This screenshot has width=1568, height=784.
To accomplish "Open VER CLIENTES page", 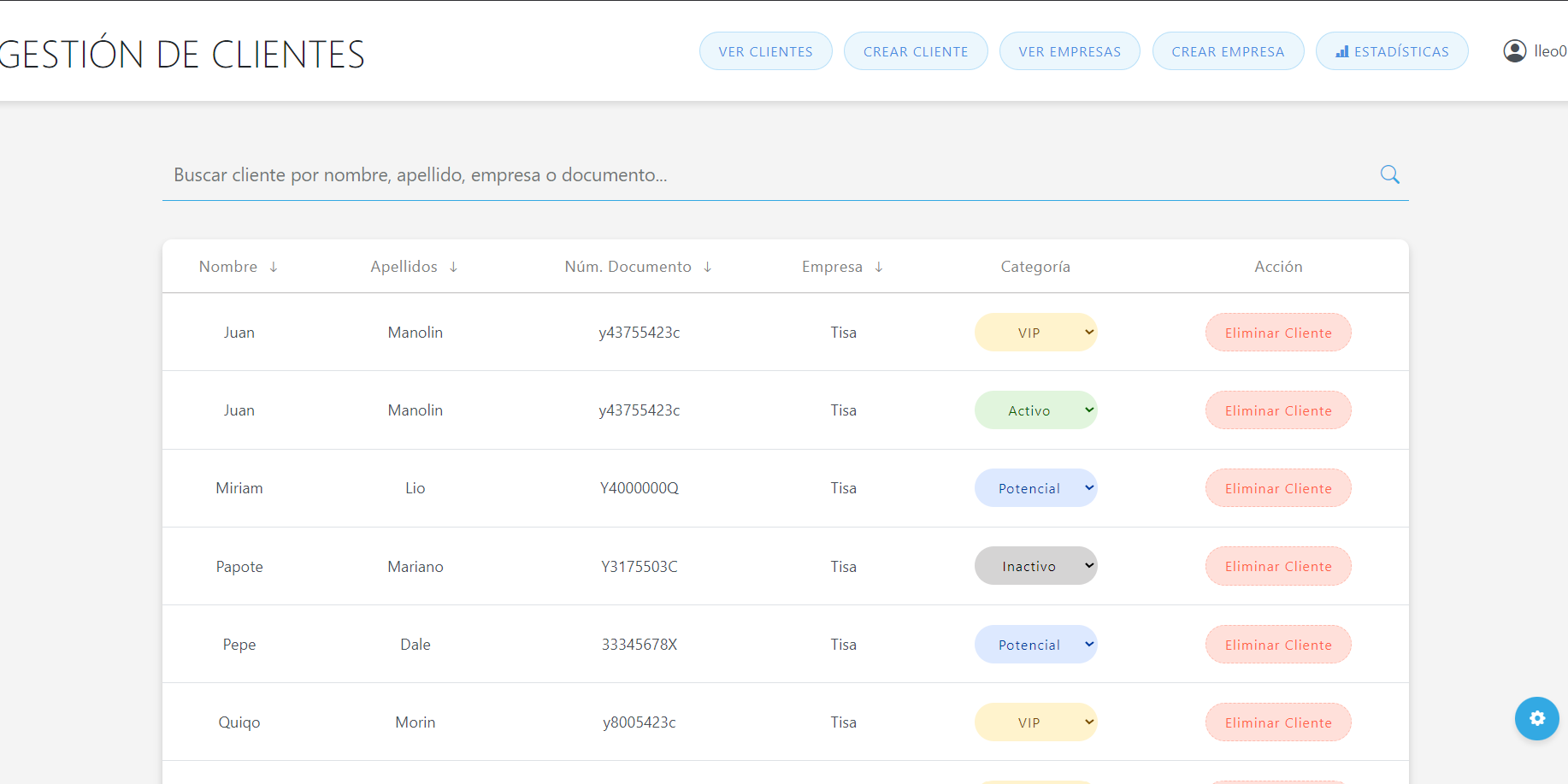I will 765,51.
